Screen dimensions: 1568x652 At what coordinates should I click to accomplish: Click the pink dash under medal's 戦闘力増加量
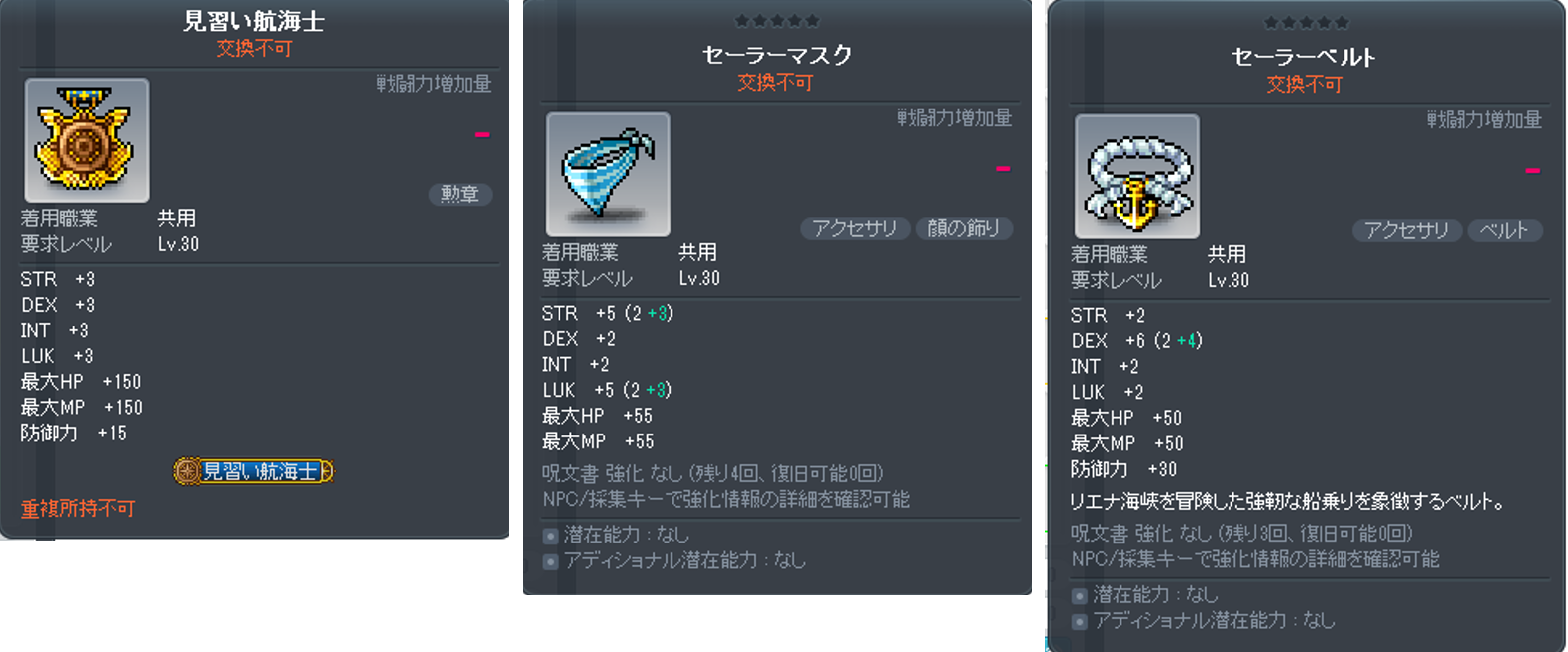point(482,134)
